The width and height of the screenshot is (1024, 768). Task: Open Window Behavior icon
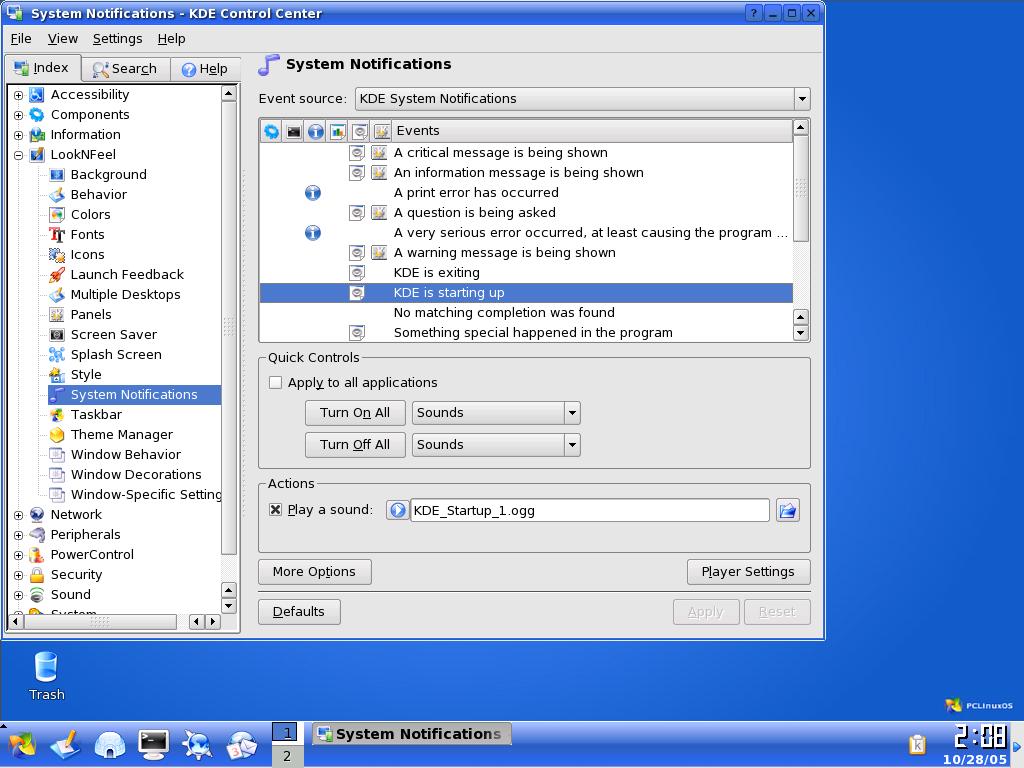click(57, 455)
